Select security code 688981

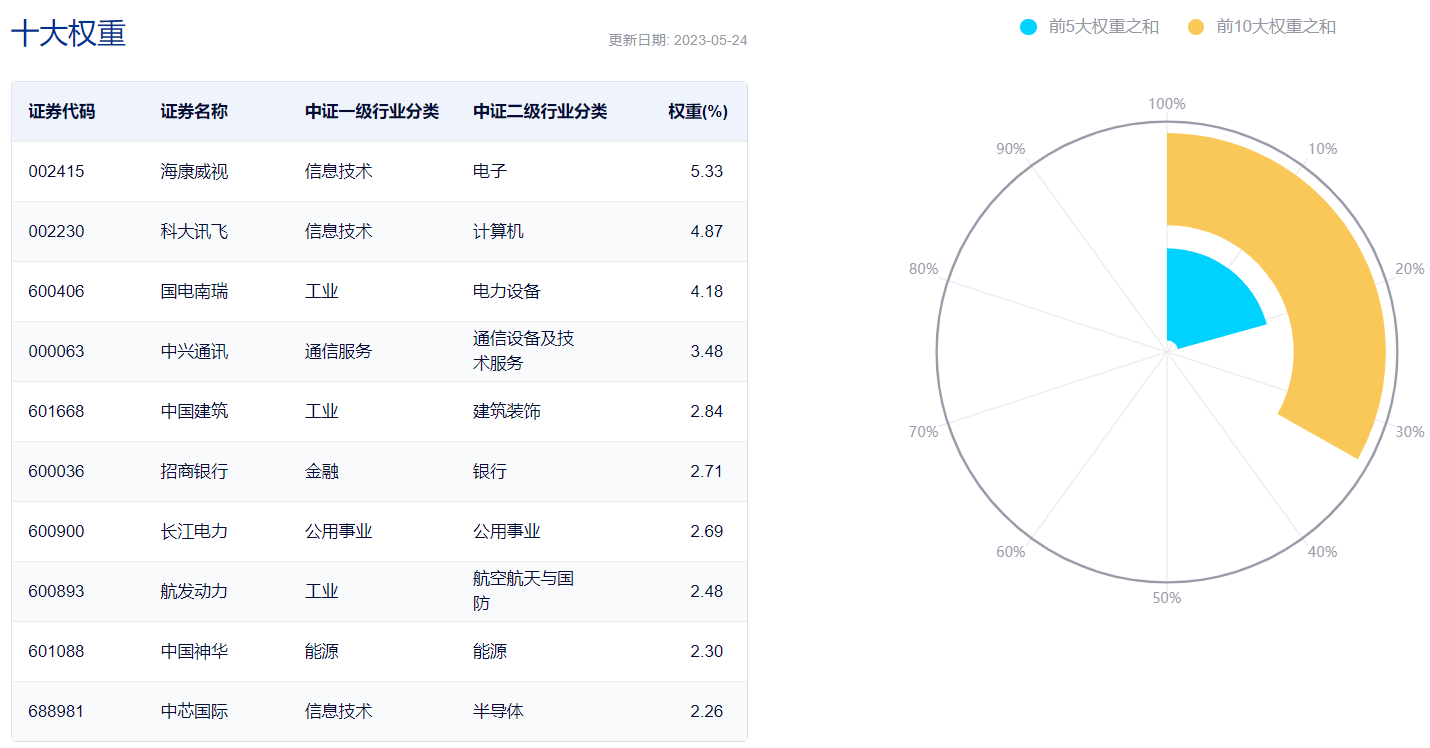tap(56, 712)
